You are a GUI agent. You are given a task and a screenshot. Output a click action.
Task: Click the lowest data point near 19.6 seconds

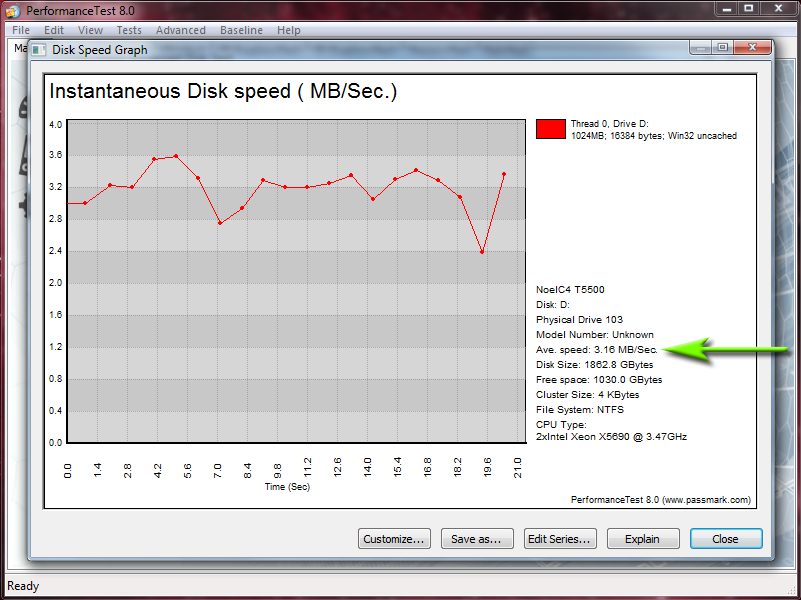(482, 252)
